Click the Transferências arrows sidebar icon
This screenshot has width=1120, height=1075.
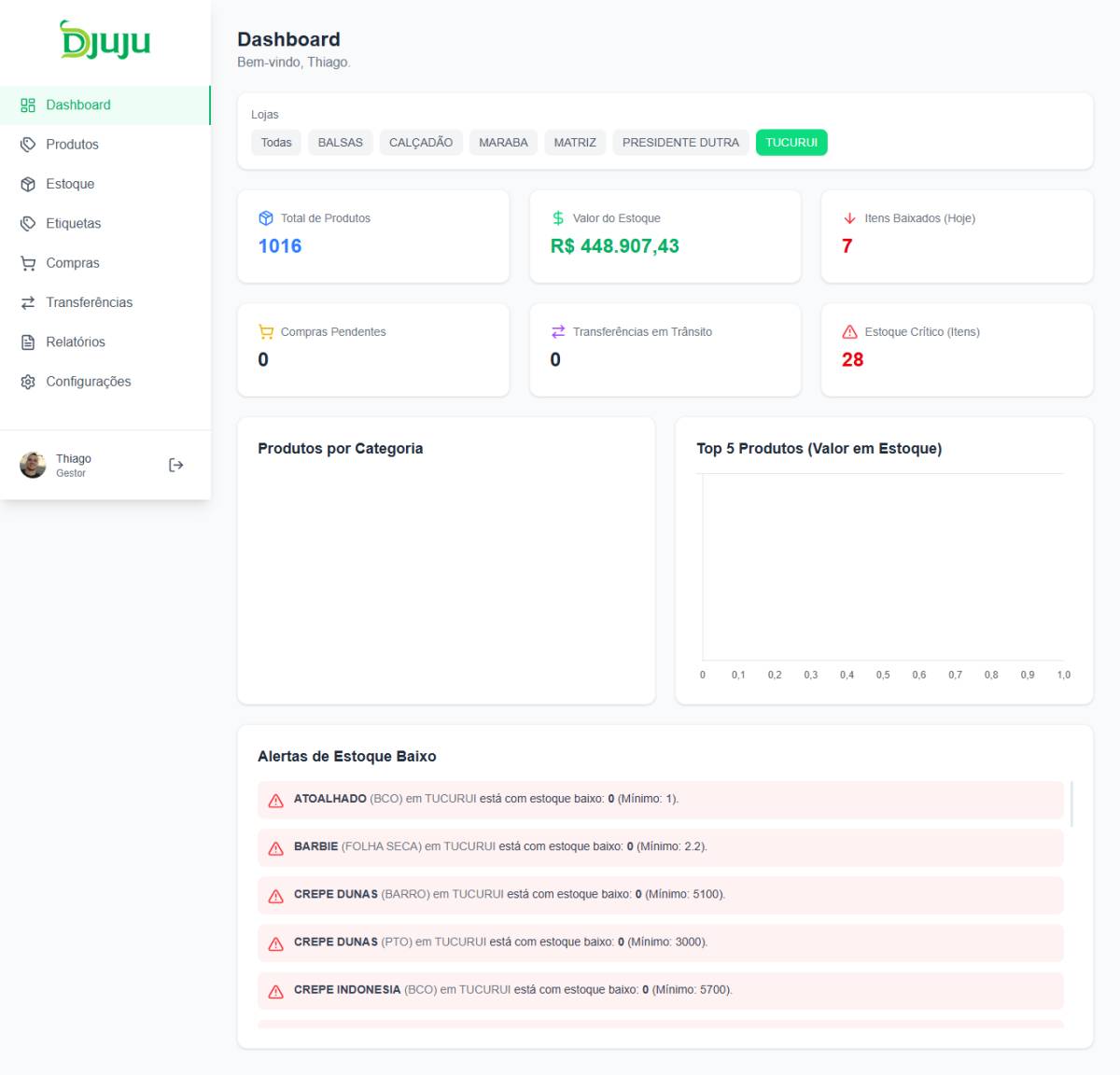pos(28,302)
